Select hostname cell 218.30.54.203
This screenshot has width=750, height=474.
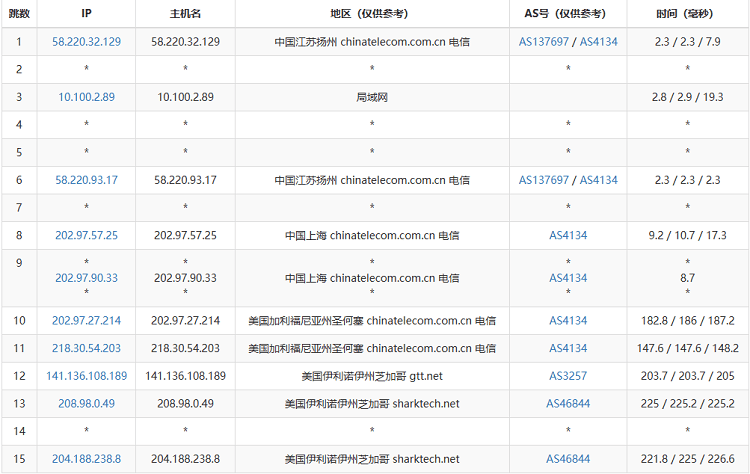click(x=185, y=348)
